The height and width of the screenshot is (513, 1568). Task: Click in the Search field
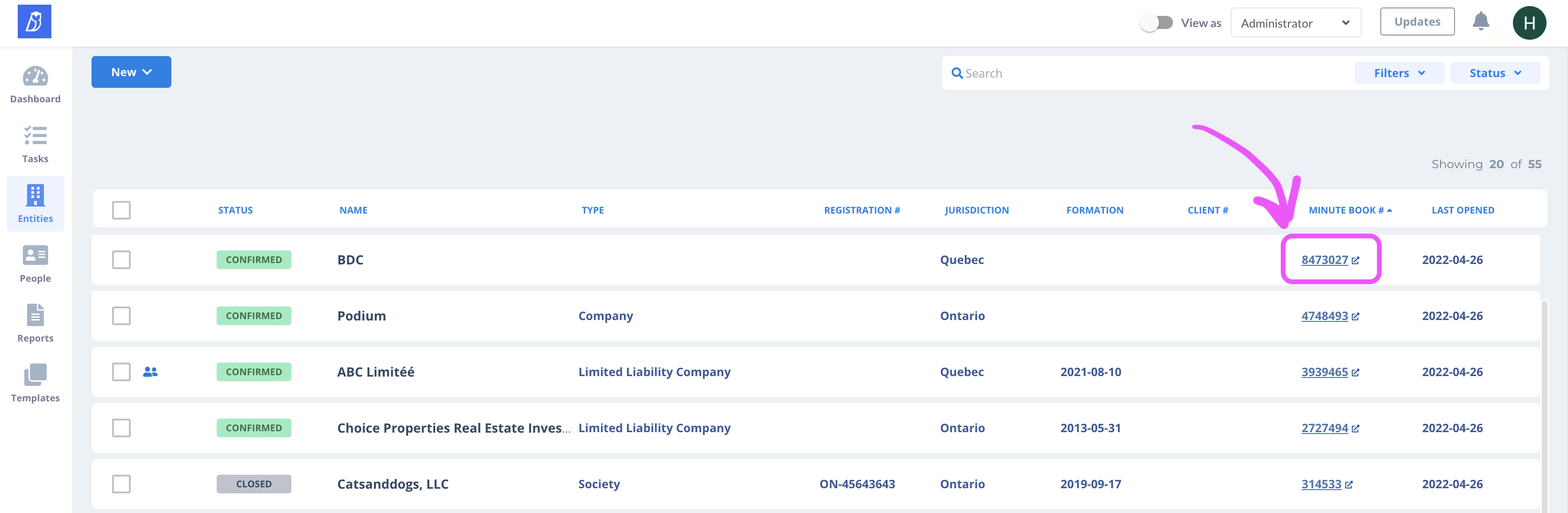click(1144, 73)
